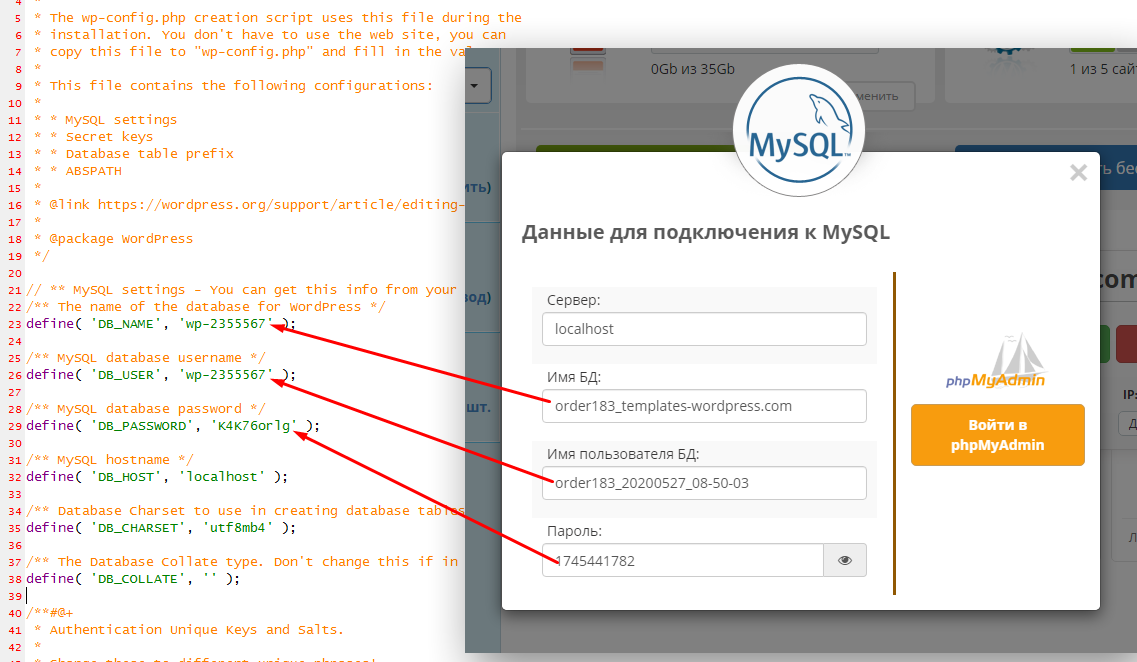The width and height of the screenshot is (1137, 662).
Task: Click the Имя БД: label
Action: 574,377
